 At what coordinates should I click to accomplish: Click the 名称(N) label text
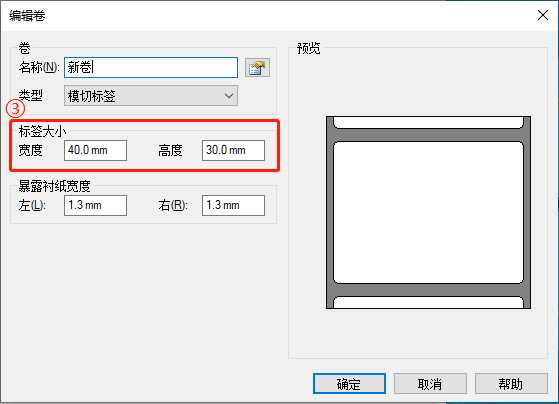pos(39,67)
